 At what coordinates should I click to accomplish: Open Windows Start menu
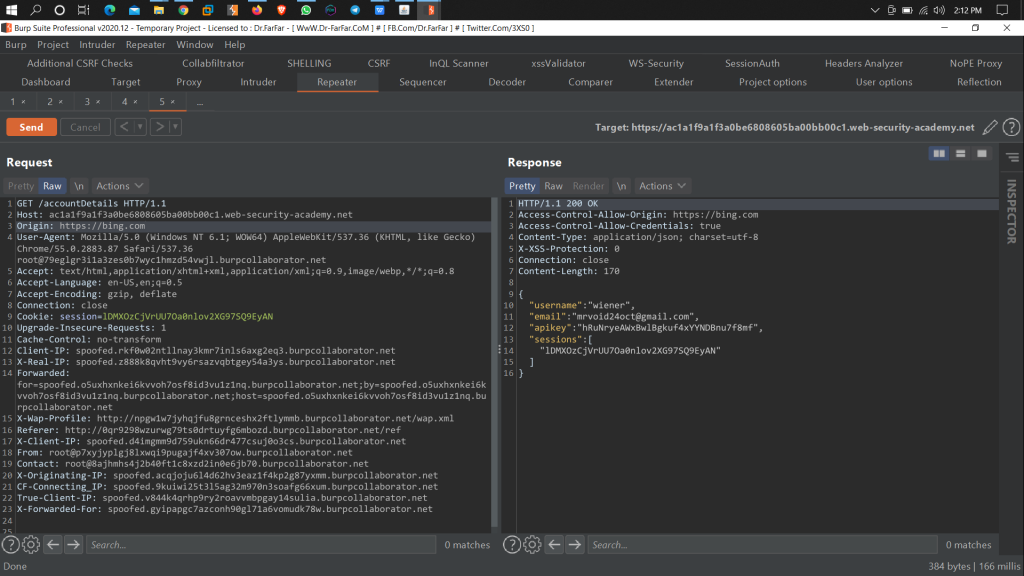pyautogui.click(x=11, y=10)
